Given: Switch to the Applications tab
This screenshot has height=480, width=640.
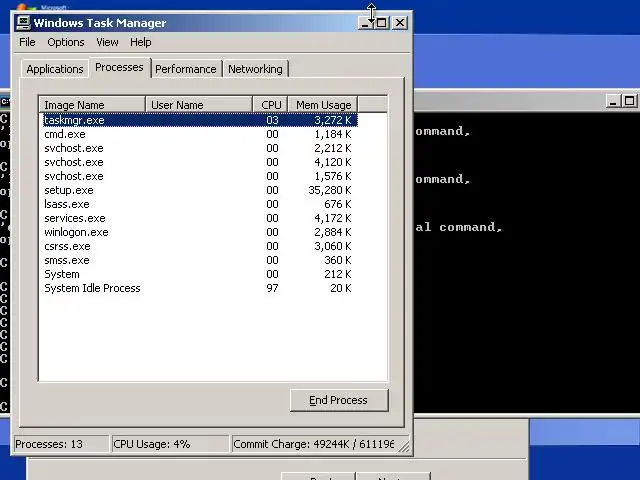Looking at the screenshot, I should point(55,69).
